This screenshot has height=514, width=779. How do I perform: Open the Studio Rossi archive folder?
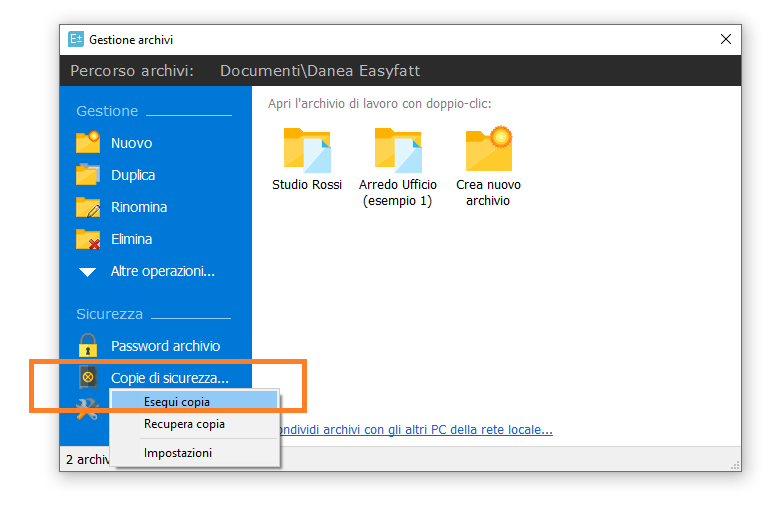[307, 150]
